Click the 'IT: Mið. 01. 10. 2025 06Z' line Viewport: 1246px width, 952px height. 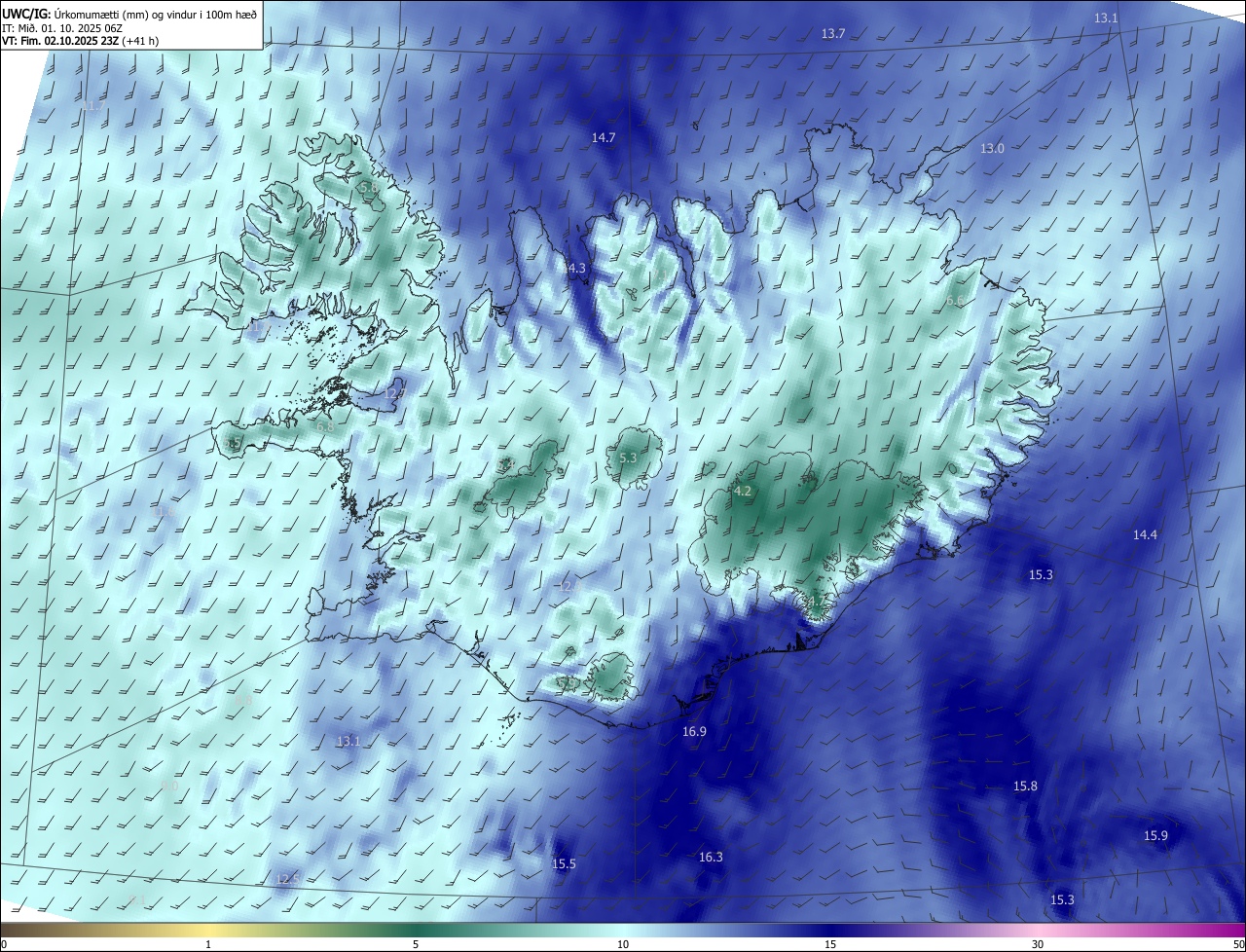(x=64, y=28)
